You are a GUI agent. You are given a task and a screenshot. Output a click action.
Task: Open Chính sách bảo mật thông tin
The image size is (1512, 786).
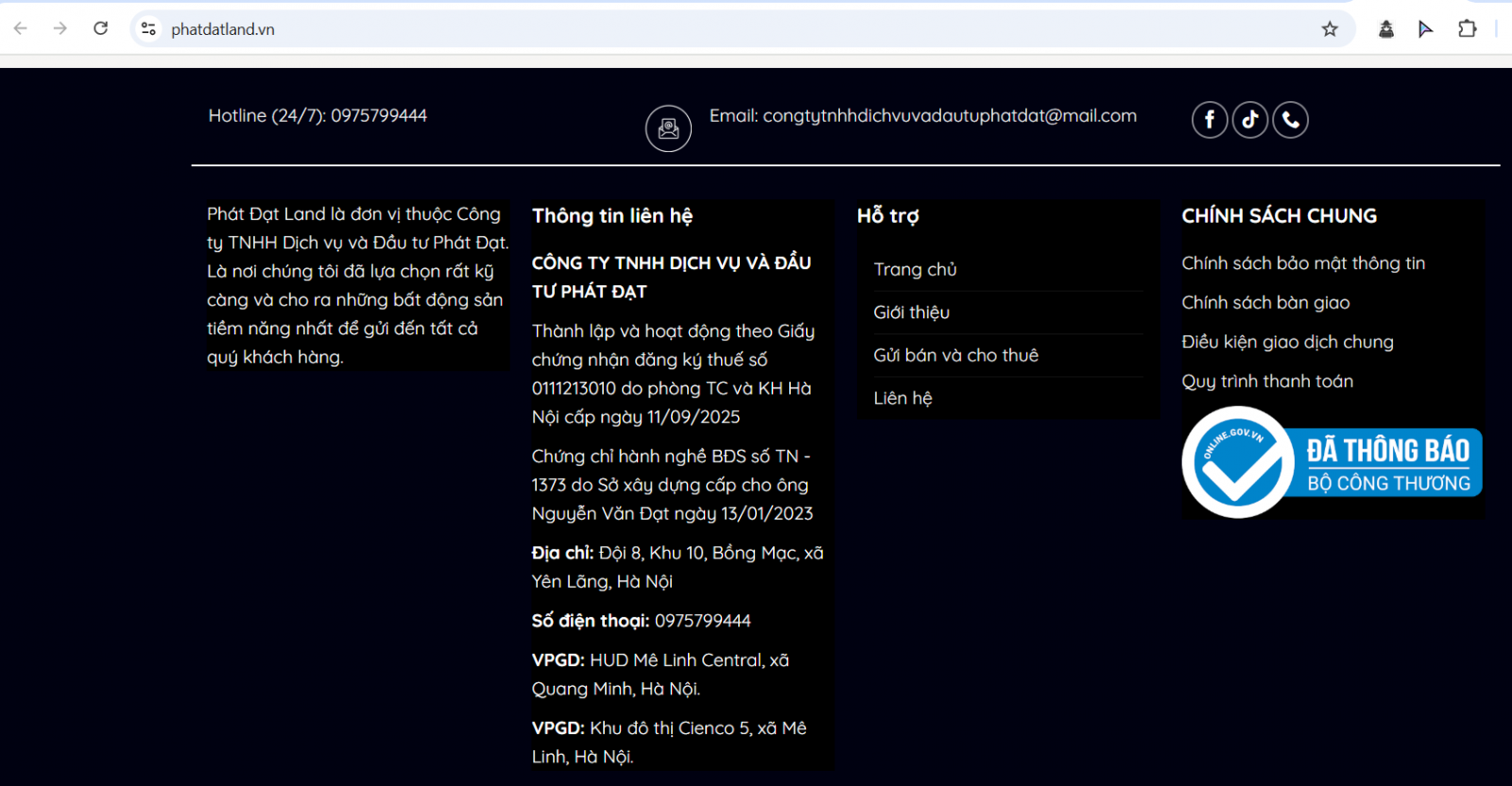(x=1303, y=264)
